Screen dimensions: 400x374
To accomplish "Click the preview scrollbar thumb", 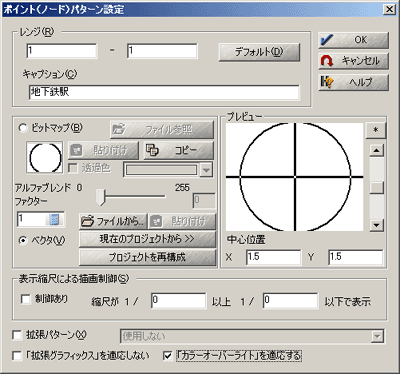I will point(377,188).
